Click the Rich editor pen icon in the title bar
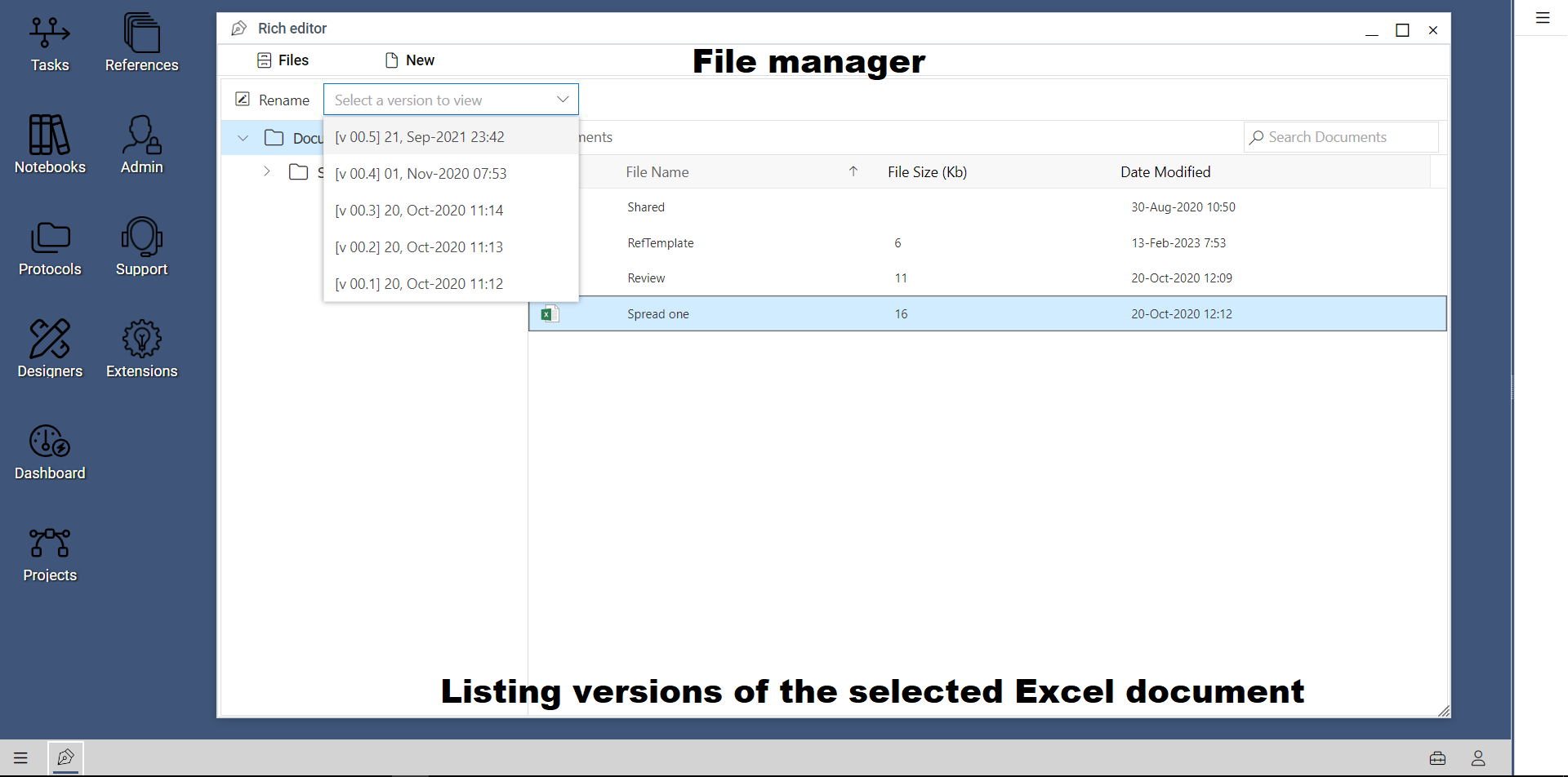1568x777 pixels. click(x=238, y=29)
